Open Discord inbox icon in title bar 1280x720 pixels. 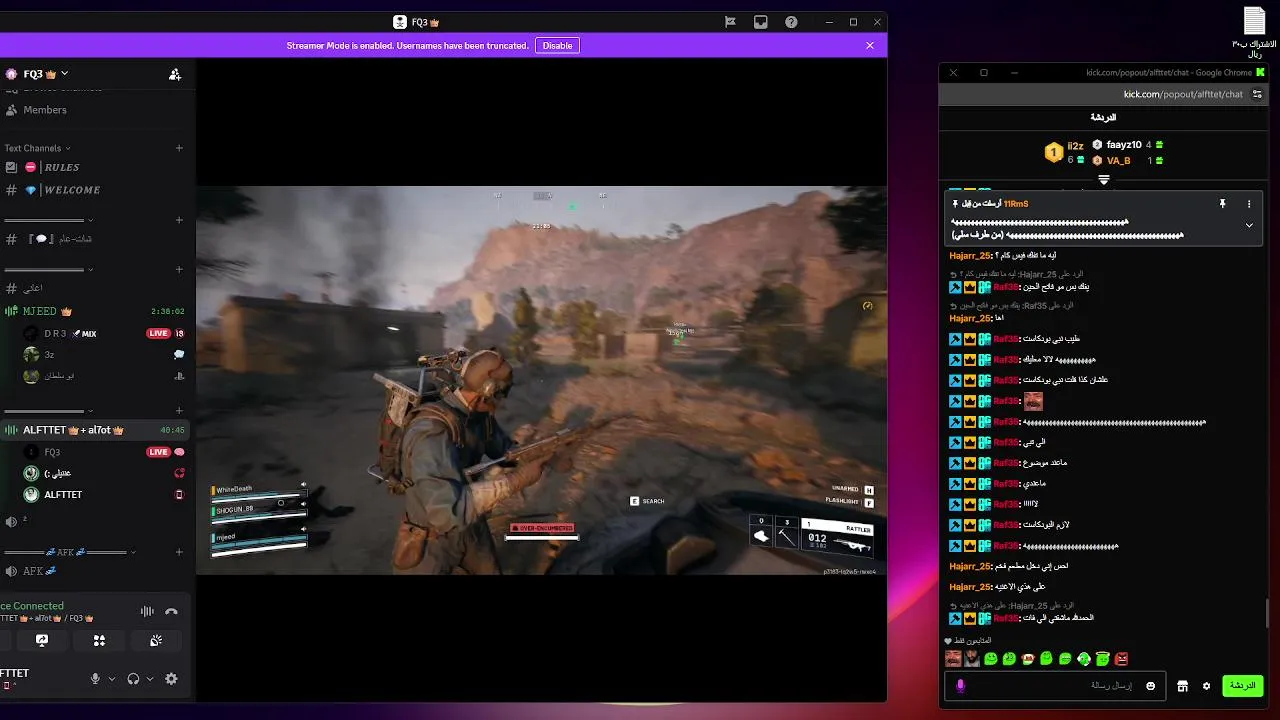pos(760,22)
